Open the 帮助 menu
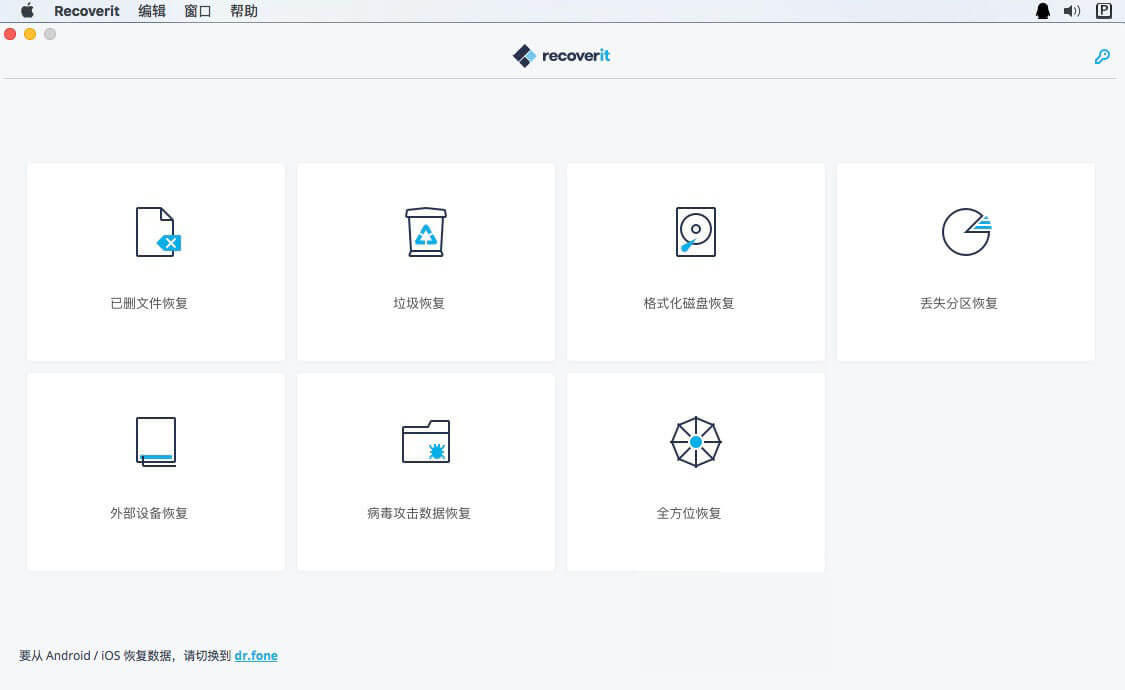 pyautogui.click(x=244, y=11)
